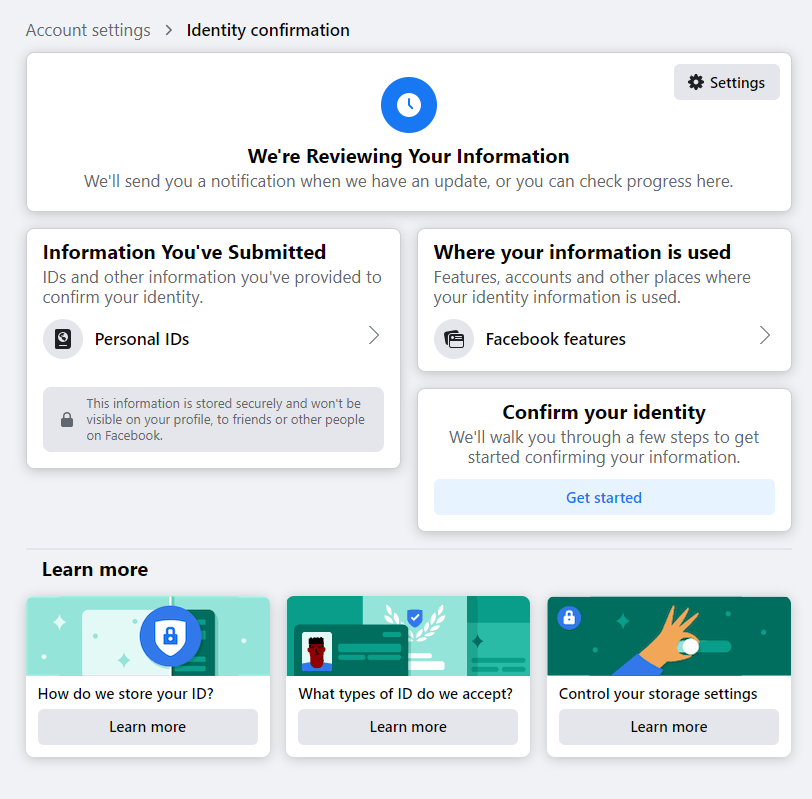Click the Personal IDs passport icon

(63, 339)
